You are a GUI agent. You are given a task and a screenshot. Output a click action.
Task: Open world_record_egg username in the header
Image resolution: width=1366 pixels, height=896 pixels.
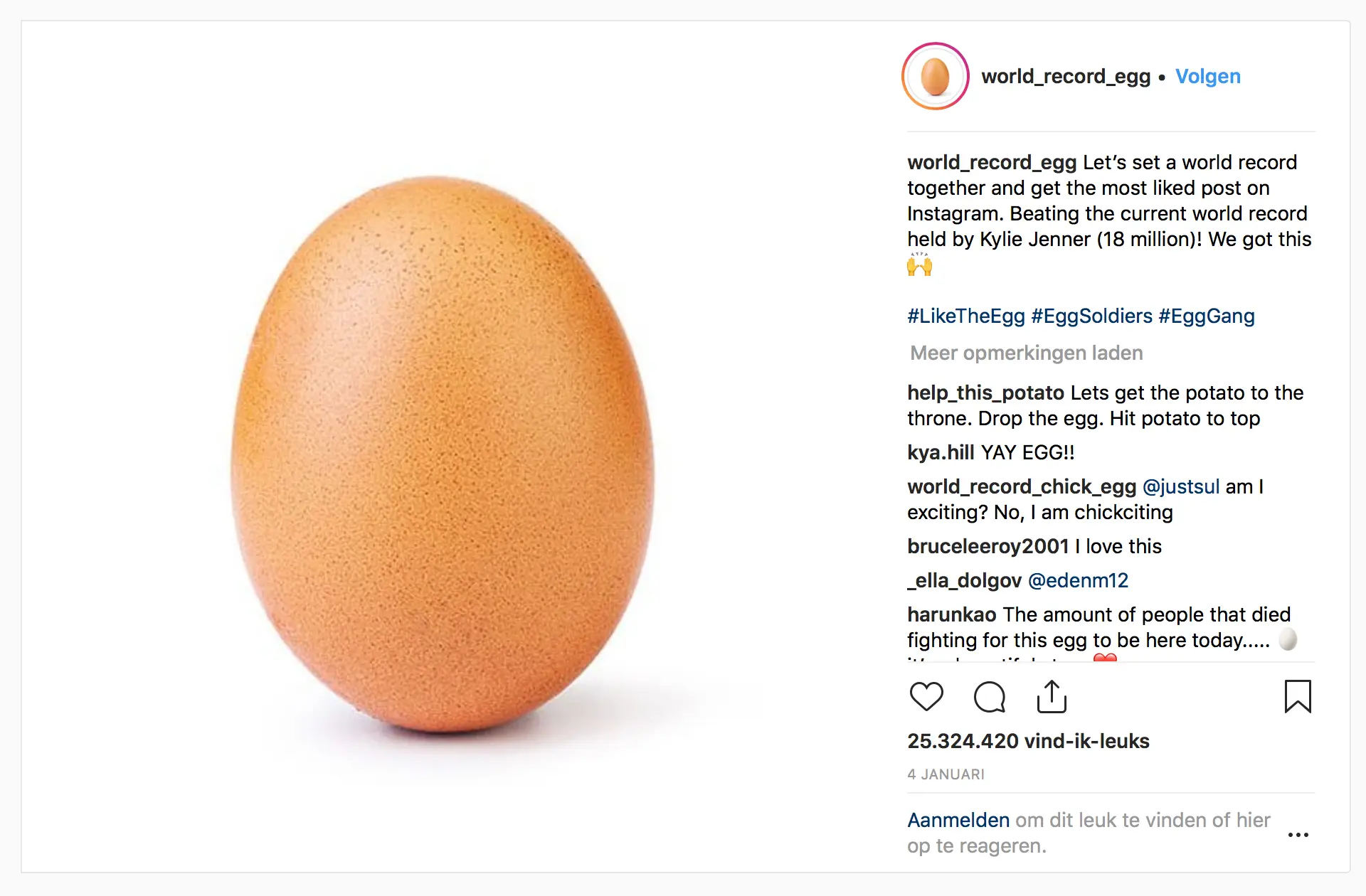click(1066, 76)
